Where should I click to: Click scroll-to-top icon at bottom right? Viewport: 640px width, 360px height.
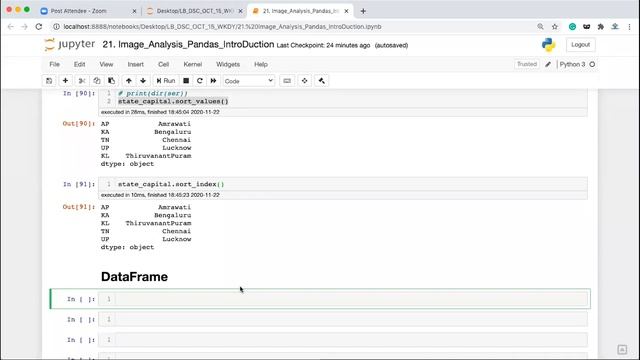coord(622,349)
